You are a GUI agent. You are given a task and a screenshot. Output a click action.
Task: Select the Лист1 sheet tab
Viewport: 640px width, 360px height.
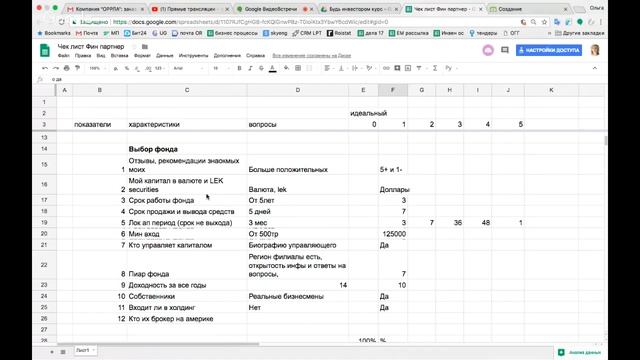point(85,350)
